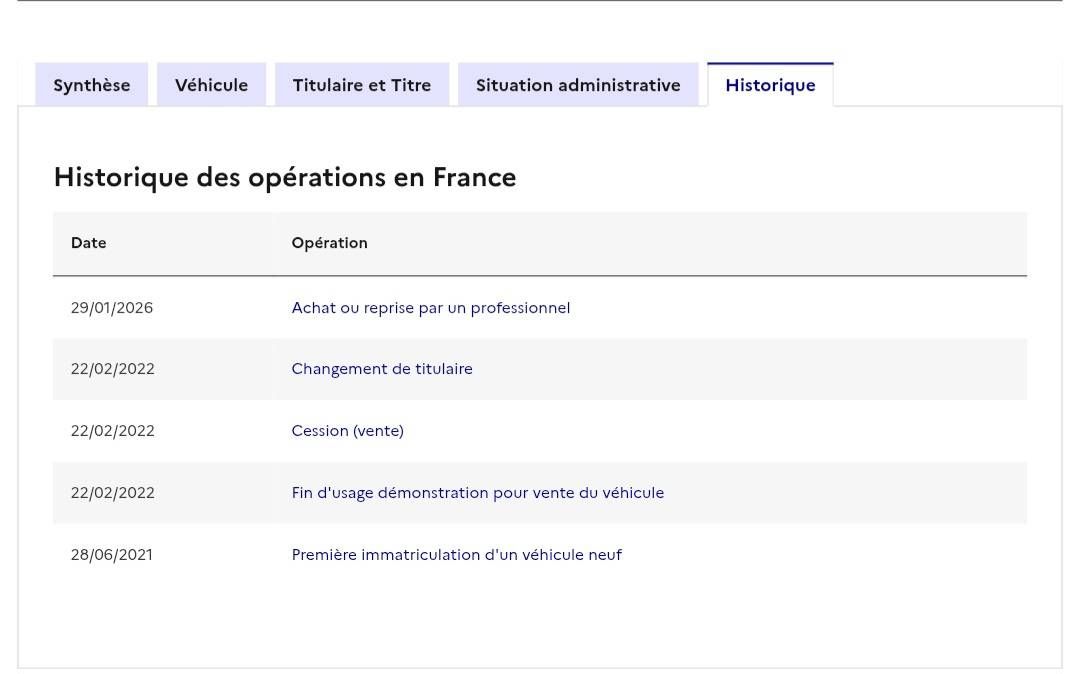Select the 'Cession (vente)' operation
1080x674 pixels.
pos(347,431)
